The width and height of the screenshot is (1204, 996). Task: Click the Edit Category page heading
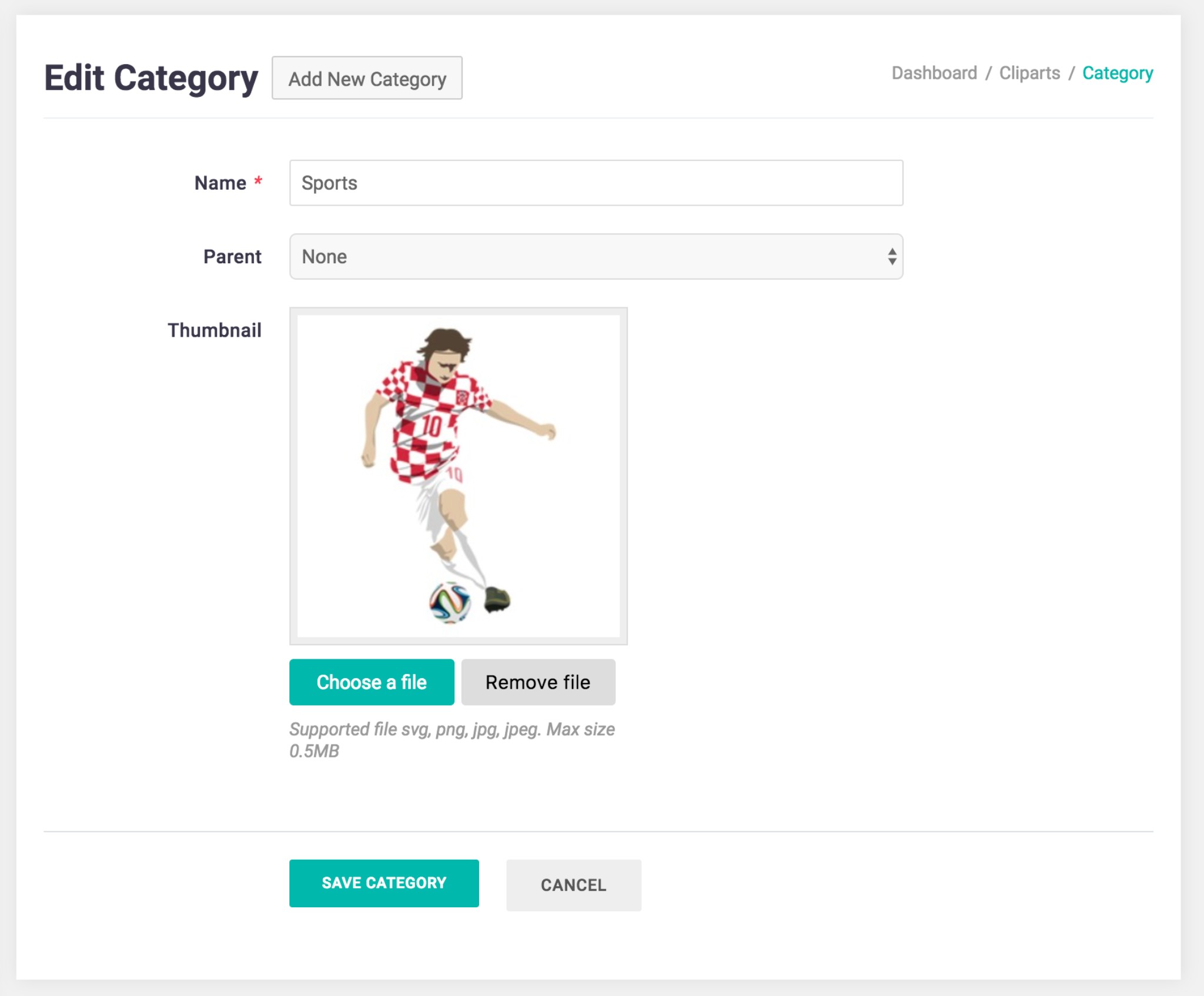tap(151, 78)
